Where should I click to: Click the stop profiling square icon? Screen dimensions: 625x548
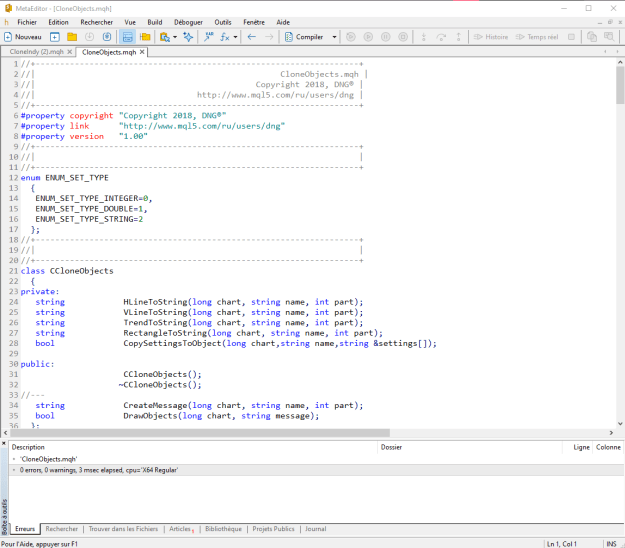point(571,37)
